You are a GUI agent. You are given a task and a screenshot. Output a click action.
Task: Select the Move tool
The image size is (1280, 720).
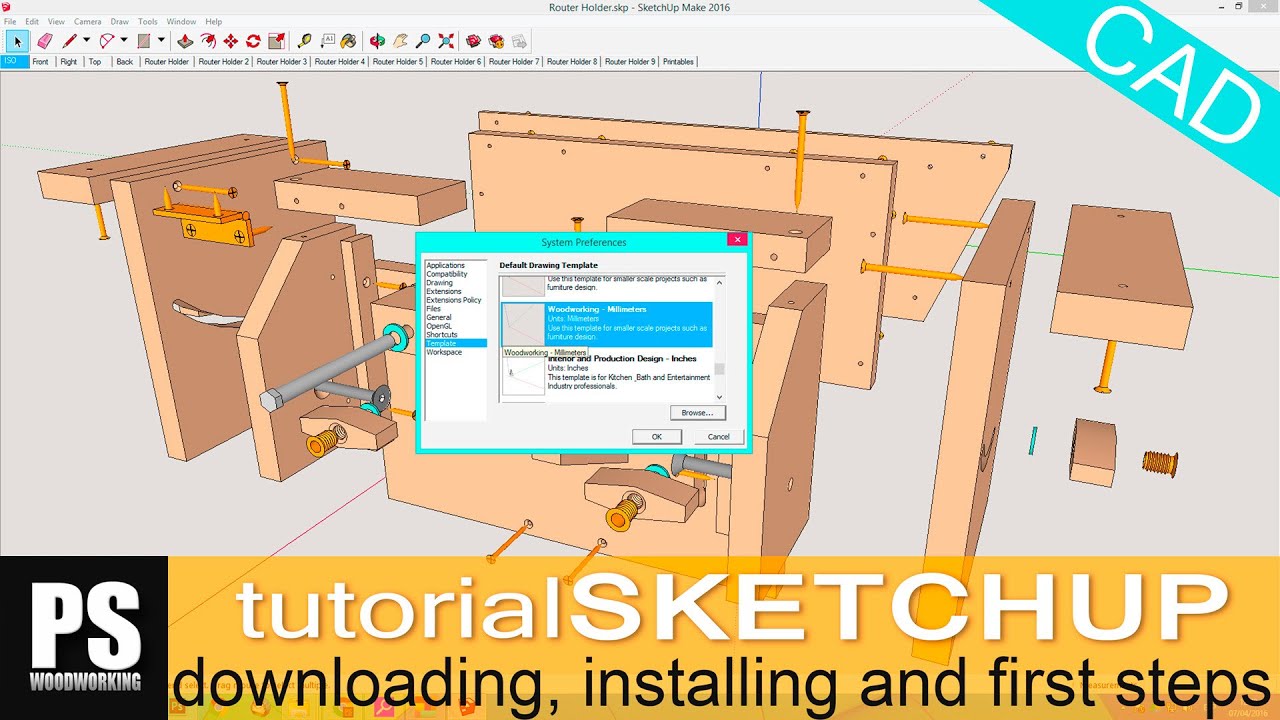click(231, 41)
